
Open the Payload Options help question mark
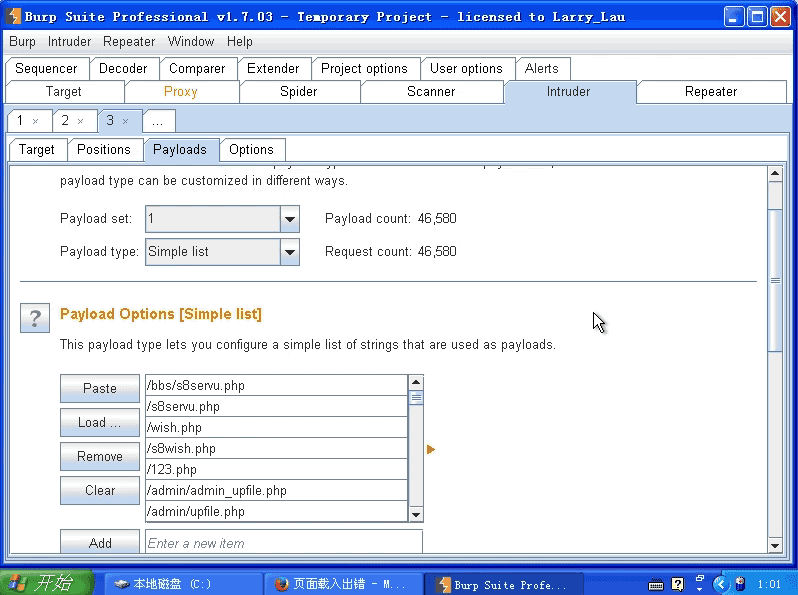tap(35, 318)
